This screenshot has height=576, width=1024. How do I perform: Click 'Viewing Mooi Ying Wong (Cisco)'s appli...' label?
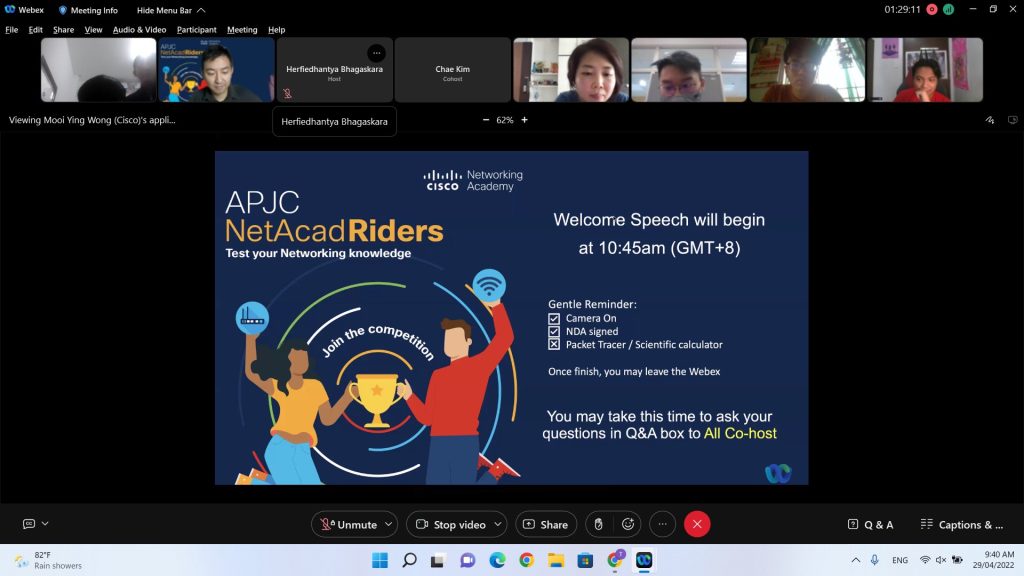tap(92, 120)
